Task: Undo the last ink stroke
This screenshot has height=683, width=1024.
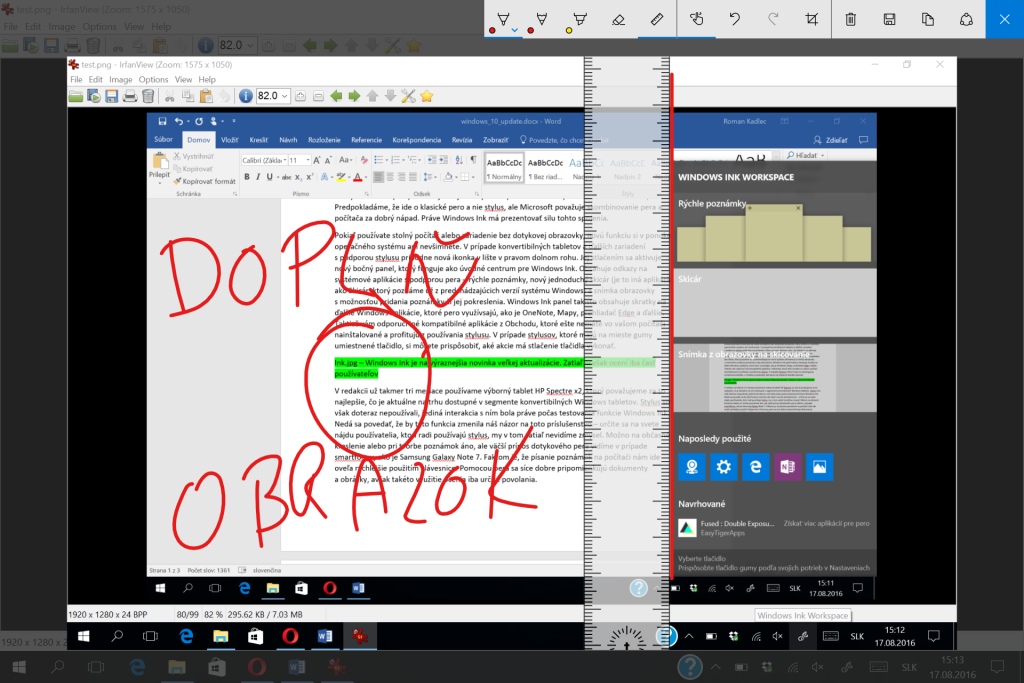Action: click(x=735, y=18)
